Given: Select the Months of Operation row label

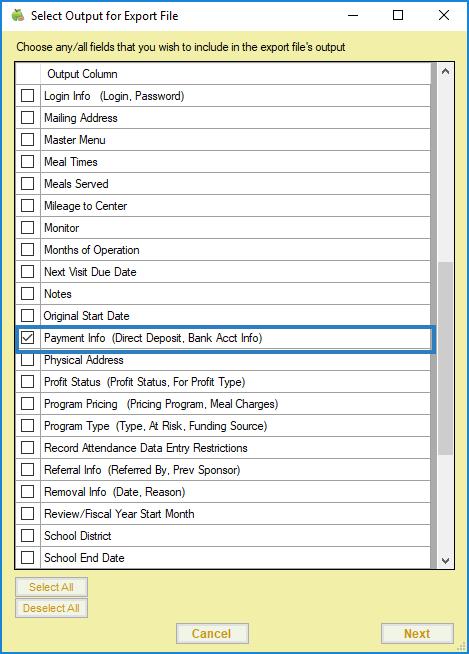Looking at the screenshot, I should 92,250.
